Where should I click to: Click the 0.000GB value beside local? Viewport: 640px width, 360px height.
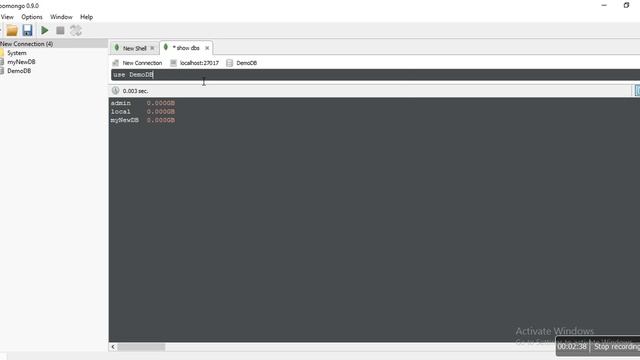[161, 112]
